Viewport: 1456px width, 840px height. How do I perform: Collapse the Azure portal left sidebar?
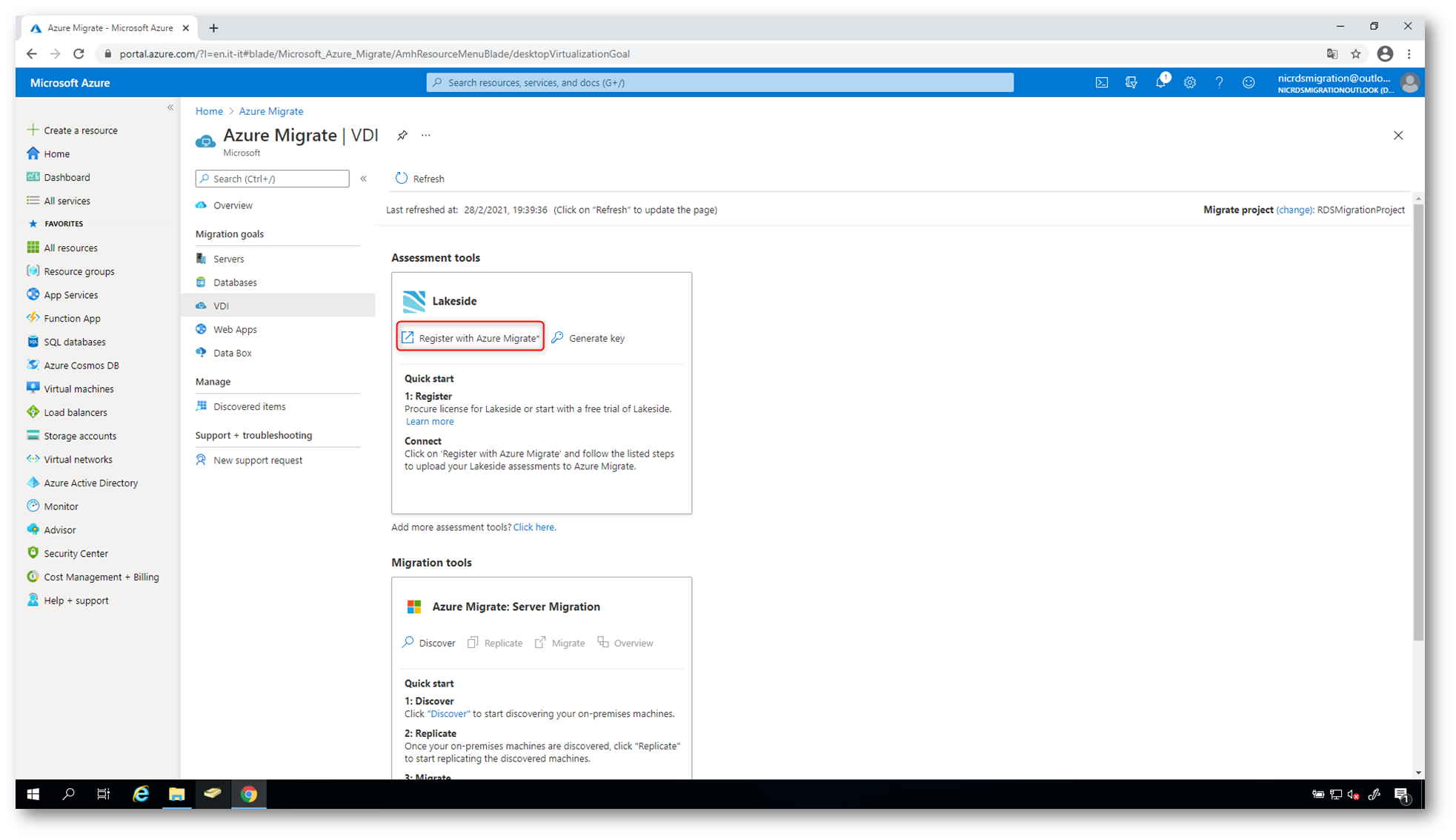pos(170,108)
